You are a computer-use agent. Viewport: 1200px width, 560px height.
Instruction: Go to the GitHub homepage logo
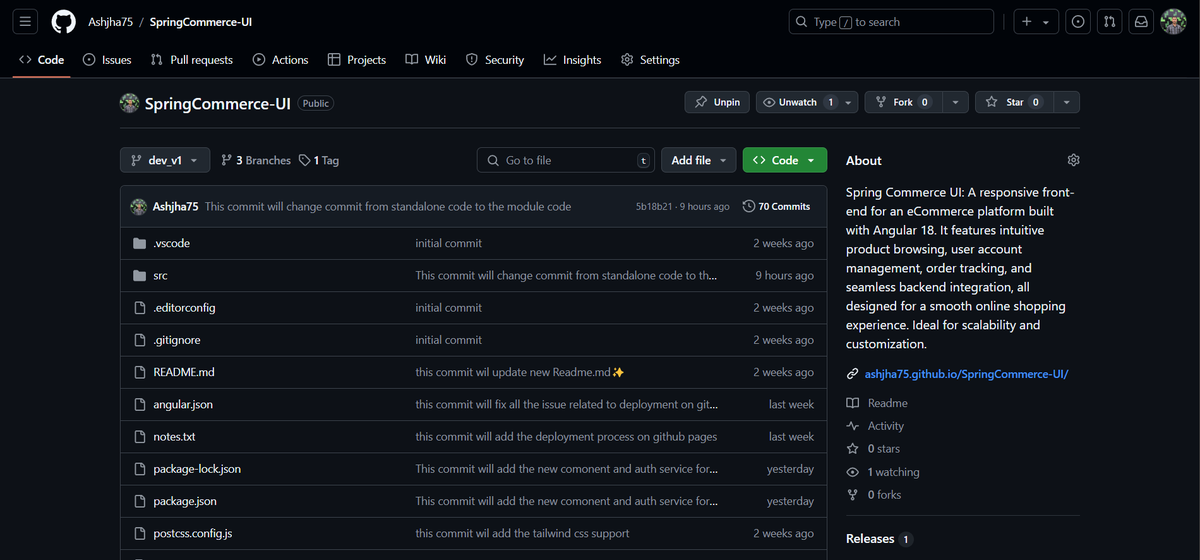pos(63,22)
